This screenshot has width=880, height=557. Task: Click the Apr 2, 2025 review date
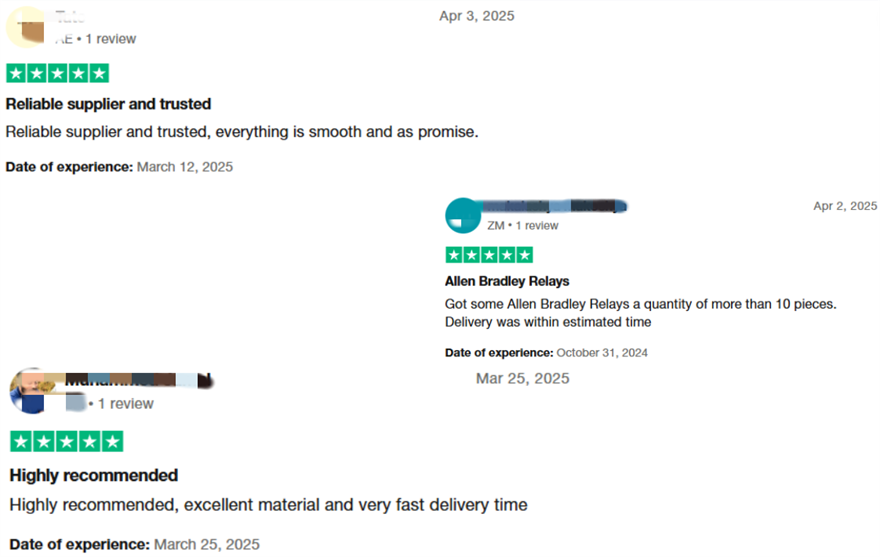click(x=844, y=206)
